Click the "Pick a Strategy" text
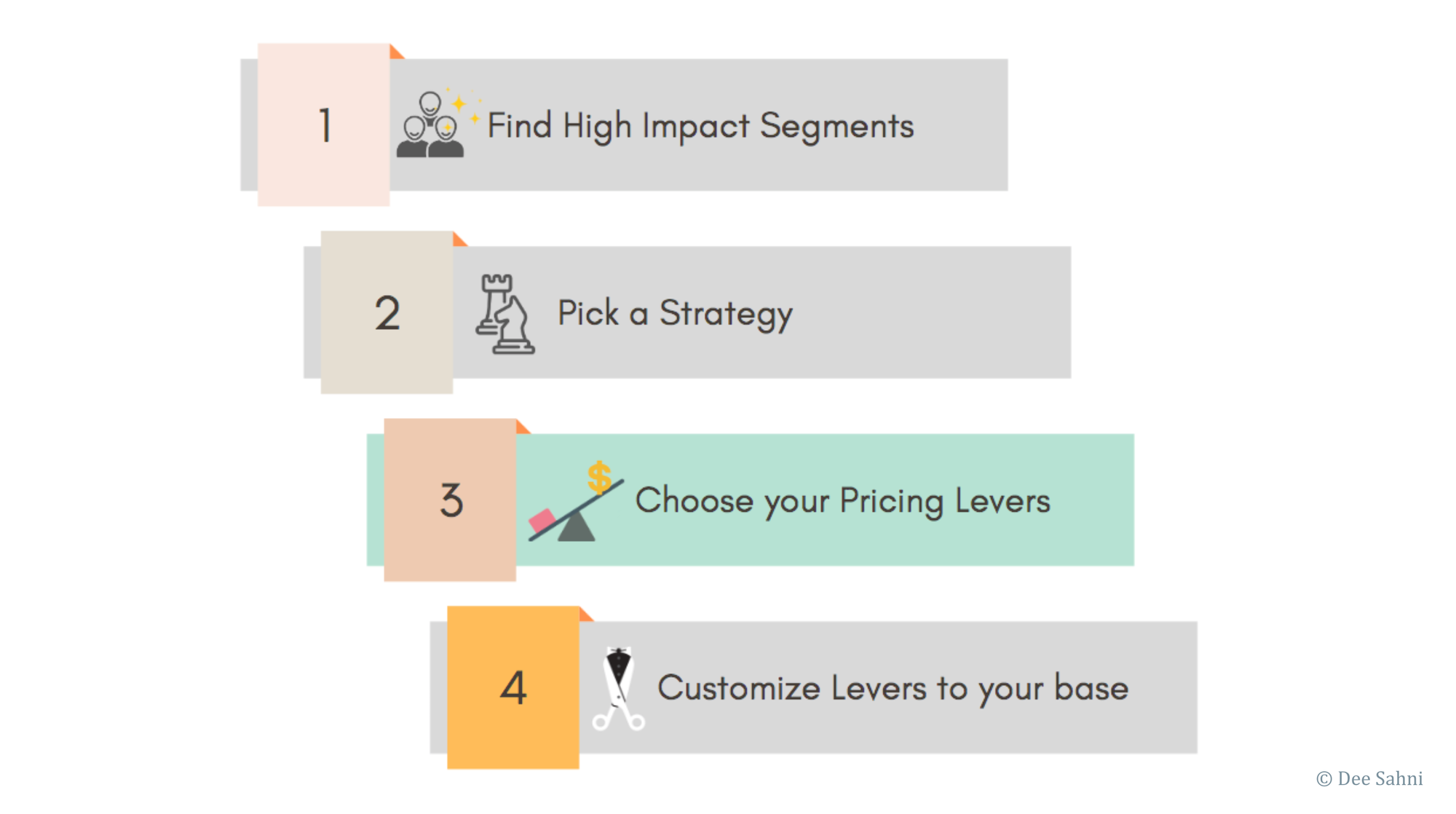 point(675,314)
